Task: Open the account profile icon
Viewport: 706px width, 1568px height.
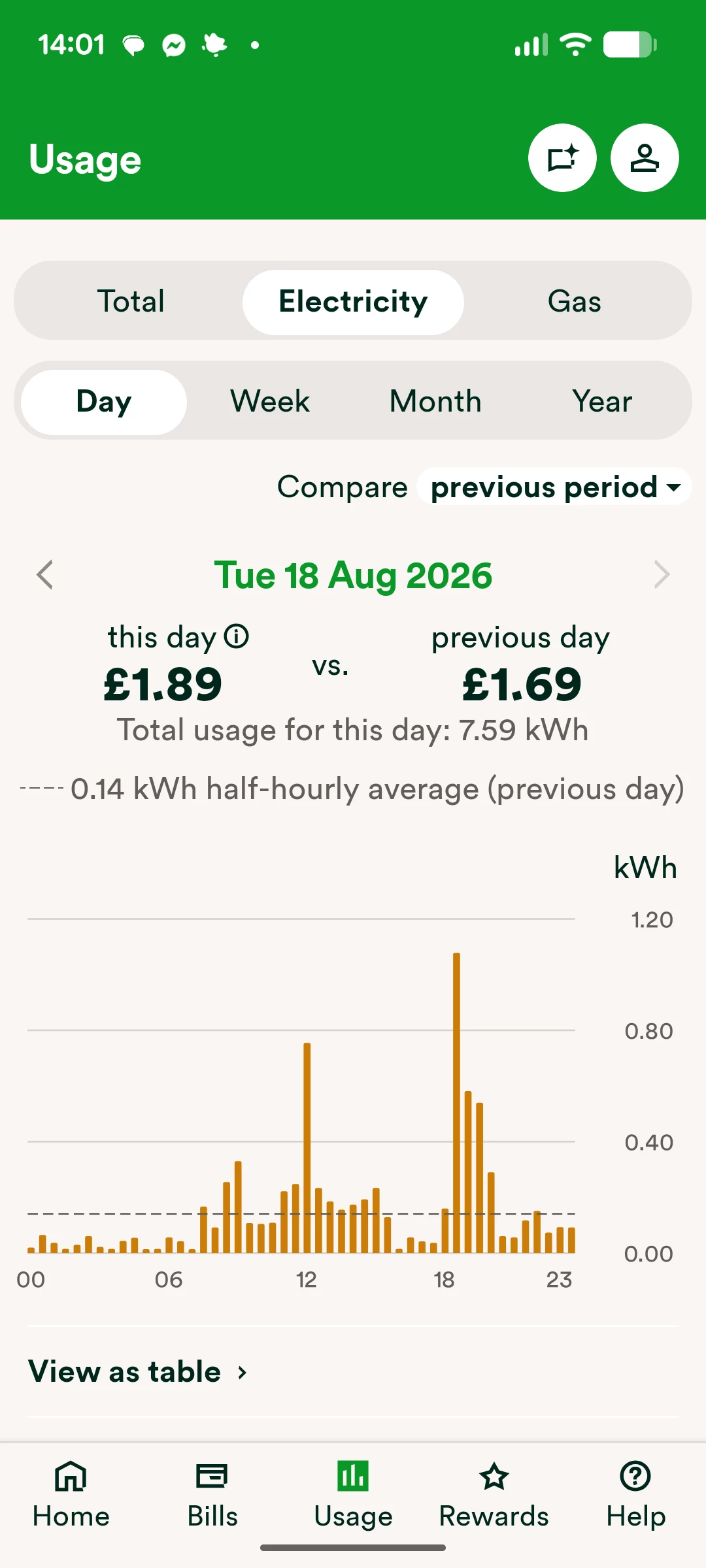Action: click(x=645, y=158)
